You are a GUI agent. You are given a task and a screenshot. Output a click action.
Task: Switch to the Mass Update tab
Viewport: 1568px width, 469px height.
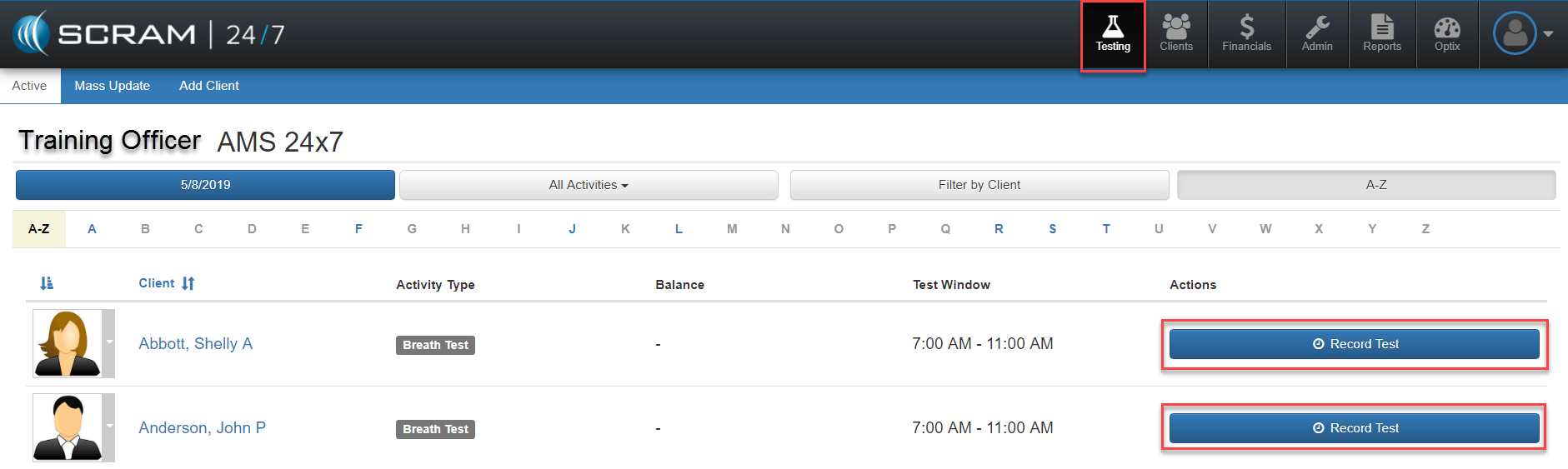pyautogui.click(x=112, y=86)
